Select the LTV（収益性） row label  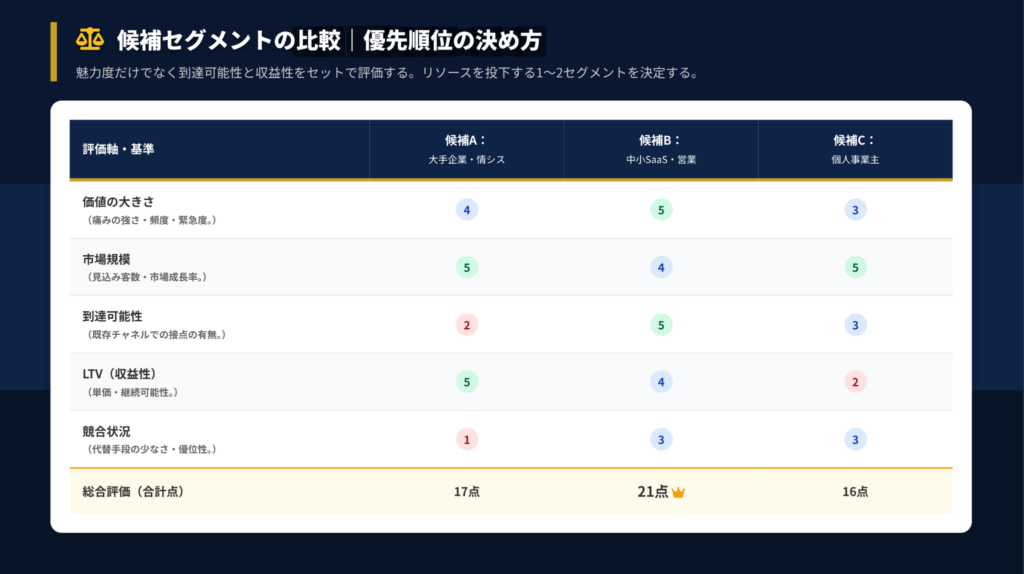(120, 374)
